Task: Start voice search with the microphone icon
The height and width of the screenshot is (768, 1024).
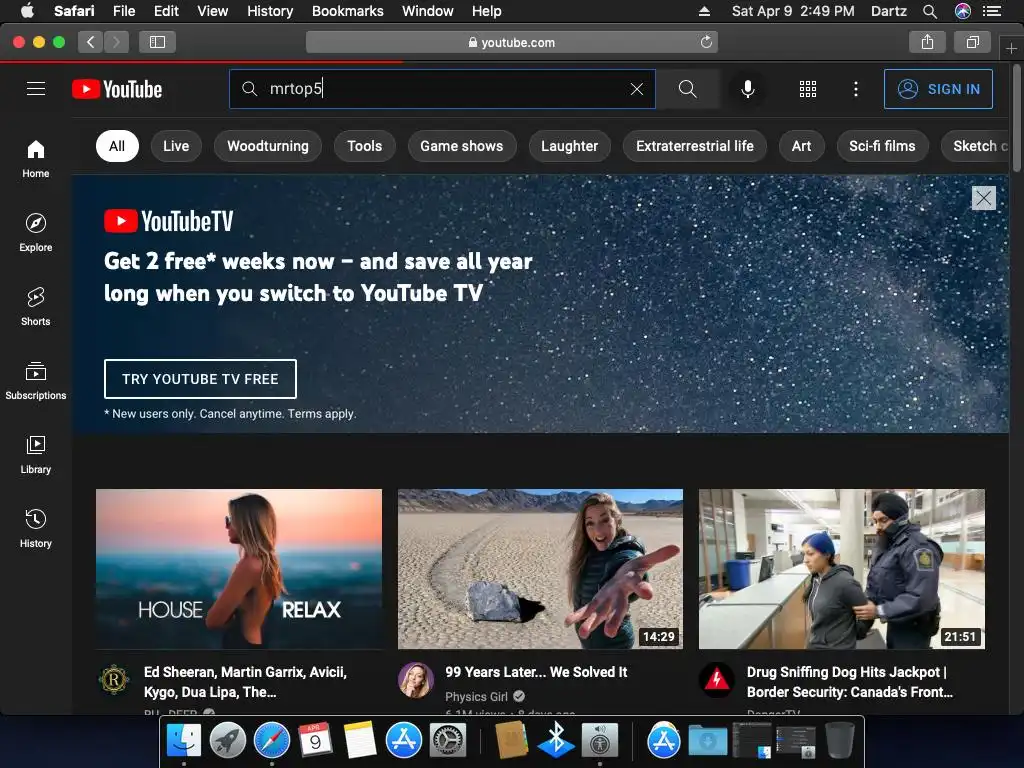Action: click(748, 89)
